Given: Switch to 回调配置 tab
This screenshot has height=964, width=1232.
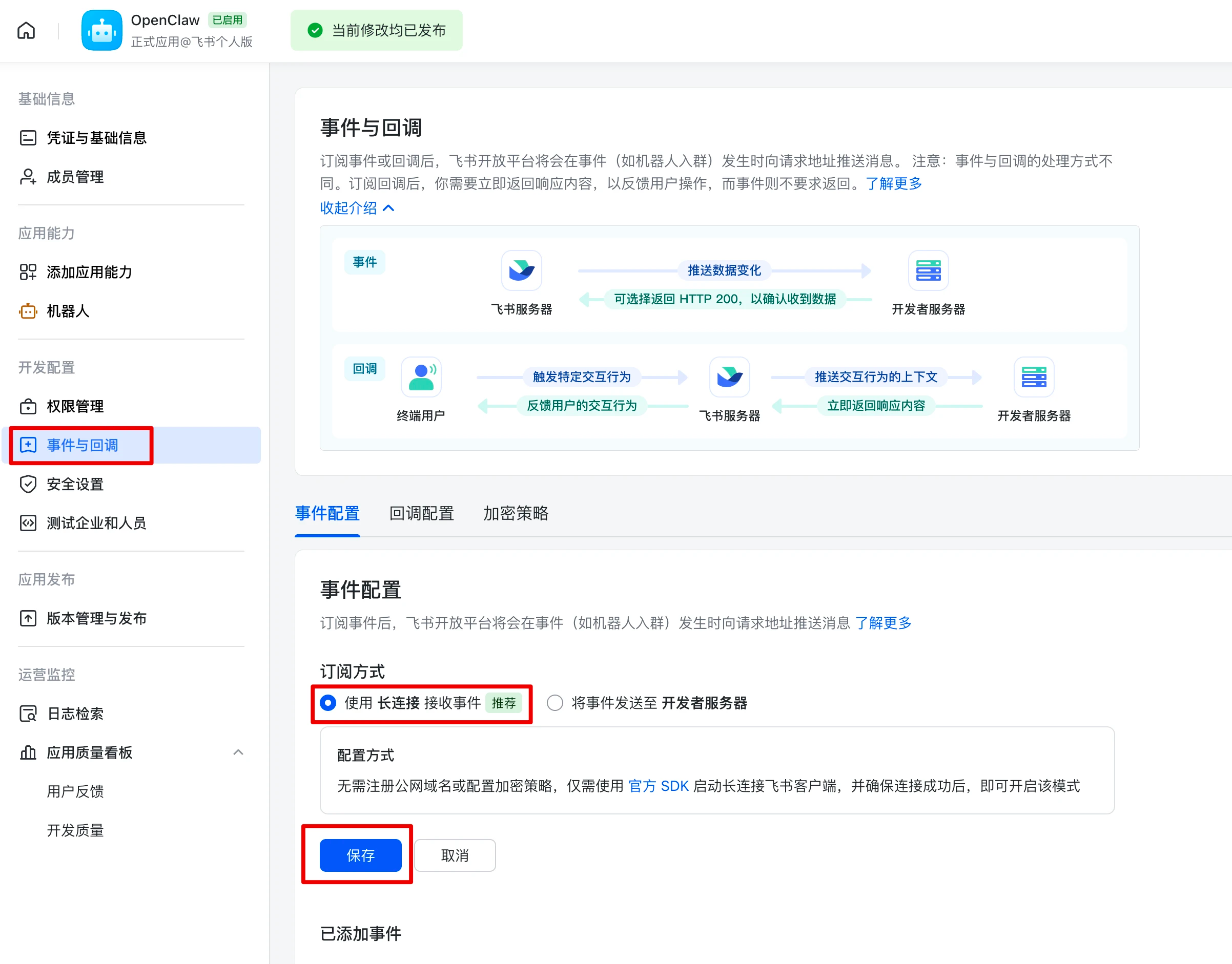Looking at the screenshot, I should point(421,513).
